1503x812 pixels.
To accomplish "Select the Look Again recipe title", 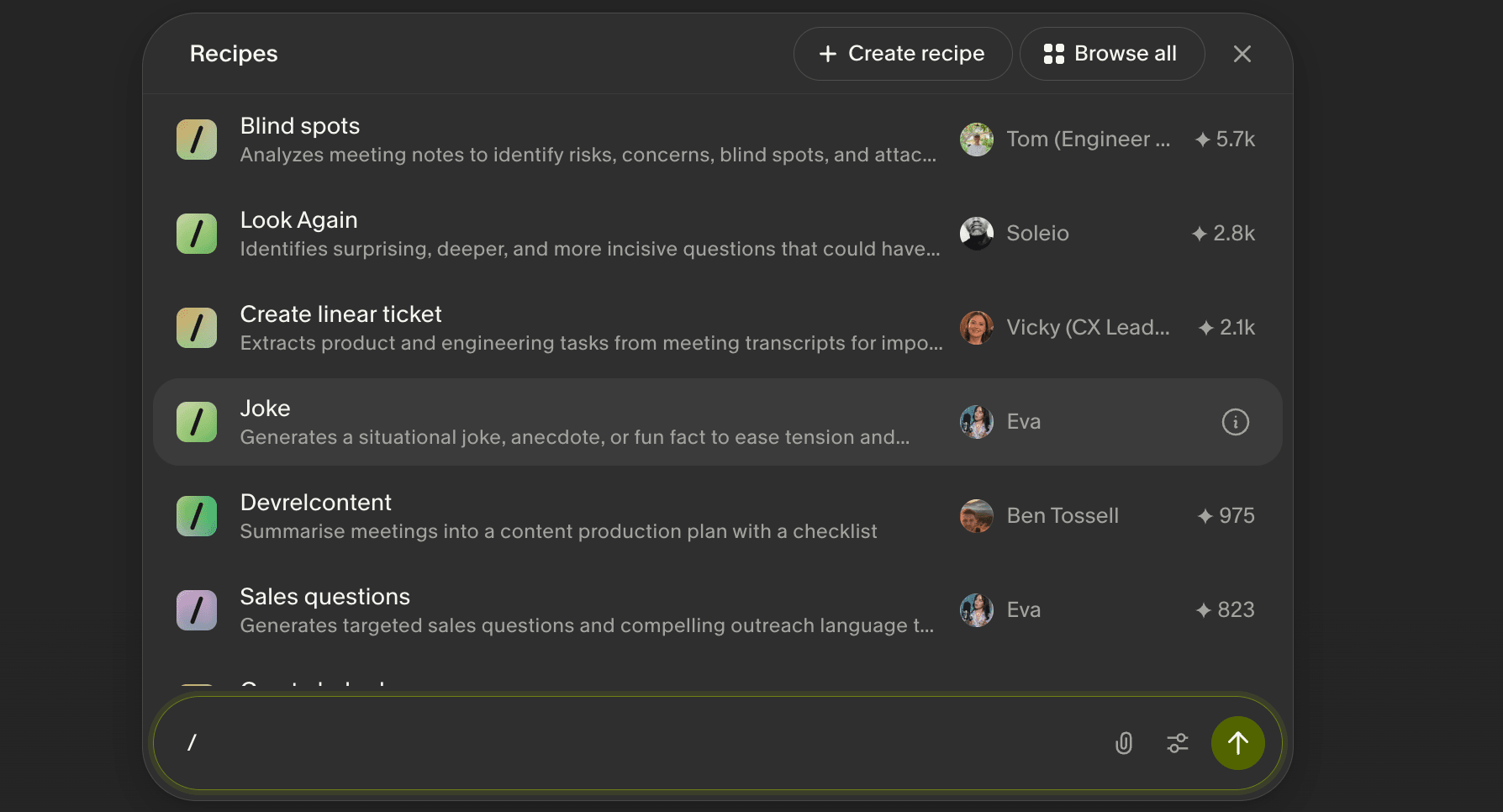I will [299, 220].
